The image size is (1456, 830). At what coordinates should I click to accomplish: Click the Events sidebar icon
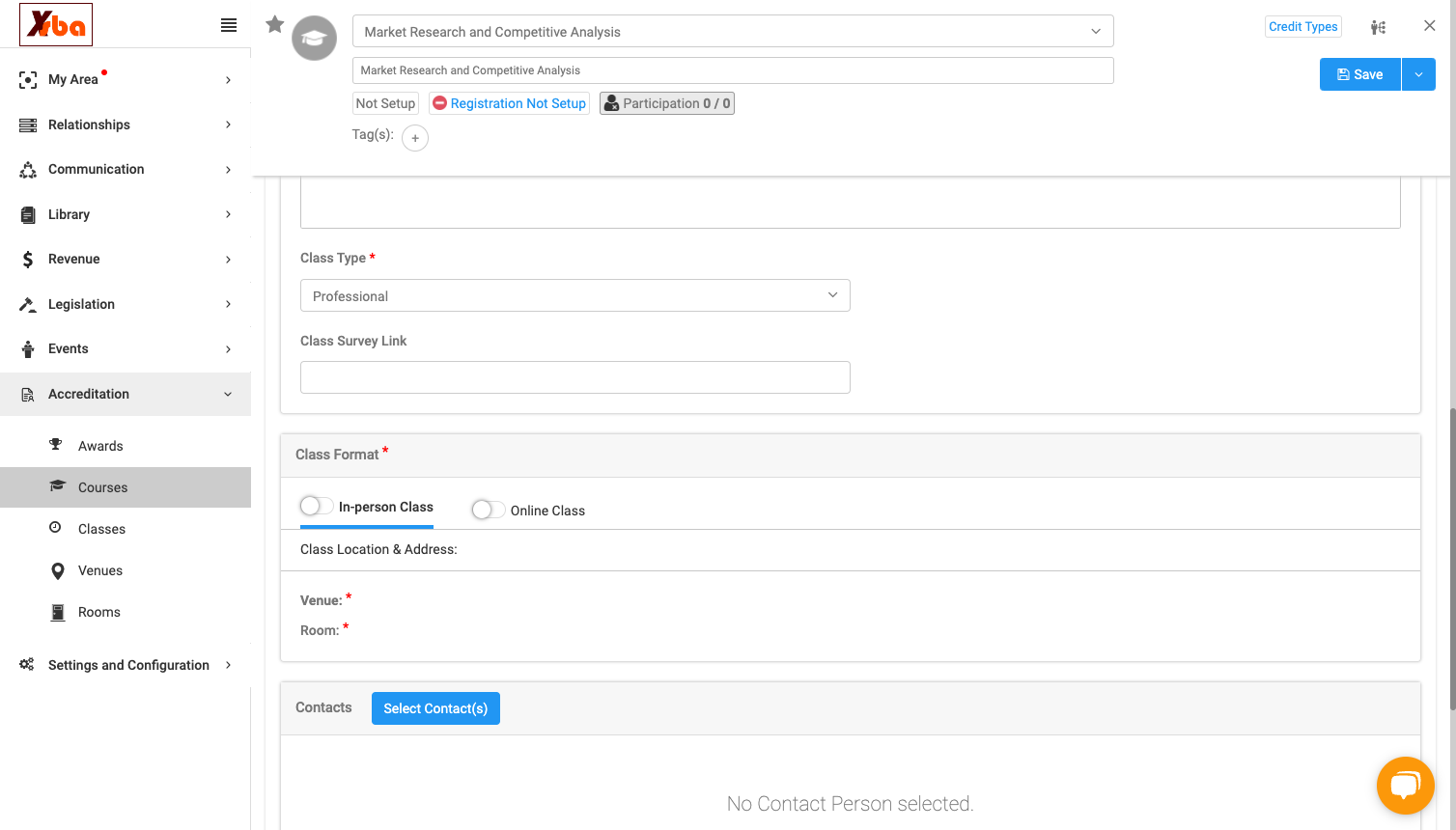tap(28, 348)
